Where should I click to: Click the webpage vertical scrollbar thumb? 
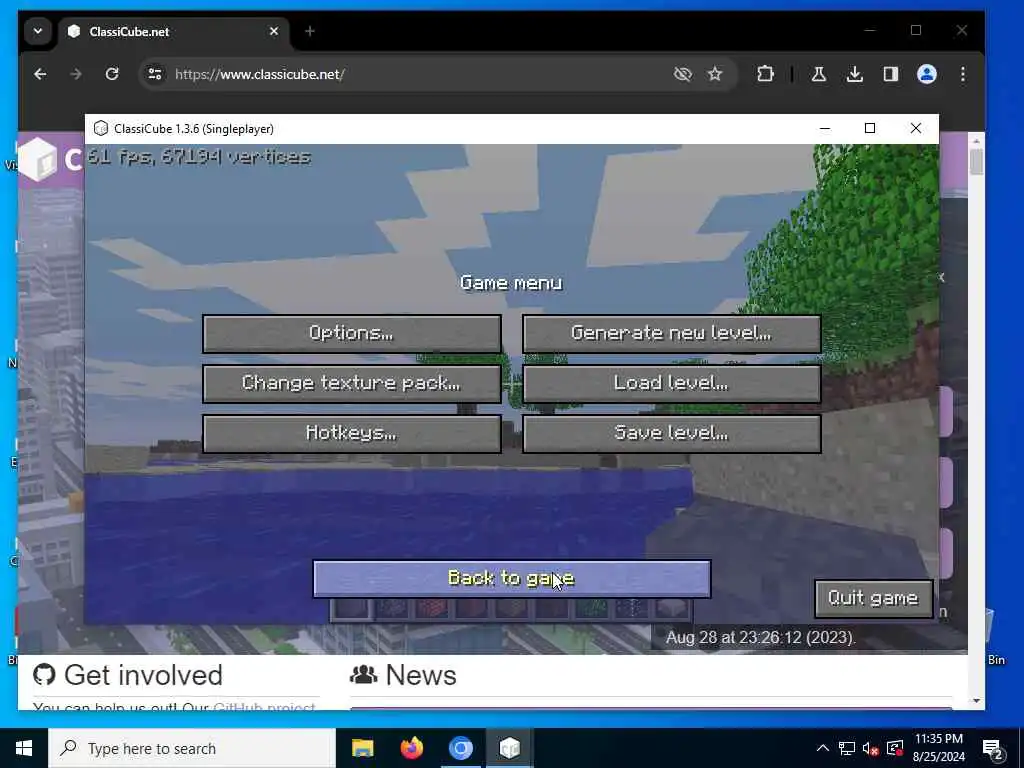pyautogui.click(x=976, y=162)
